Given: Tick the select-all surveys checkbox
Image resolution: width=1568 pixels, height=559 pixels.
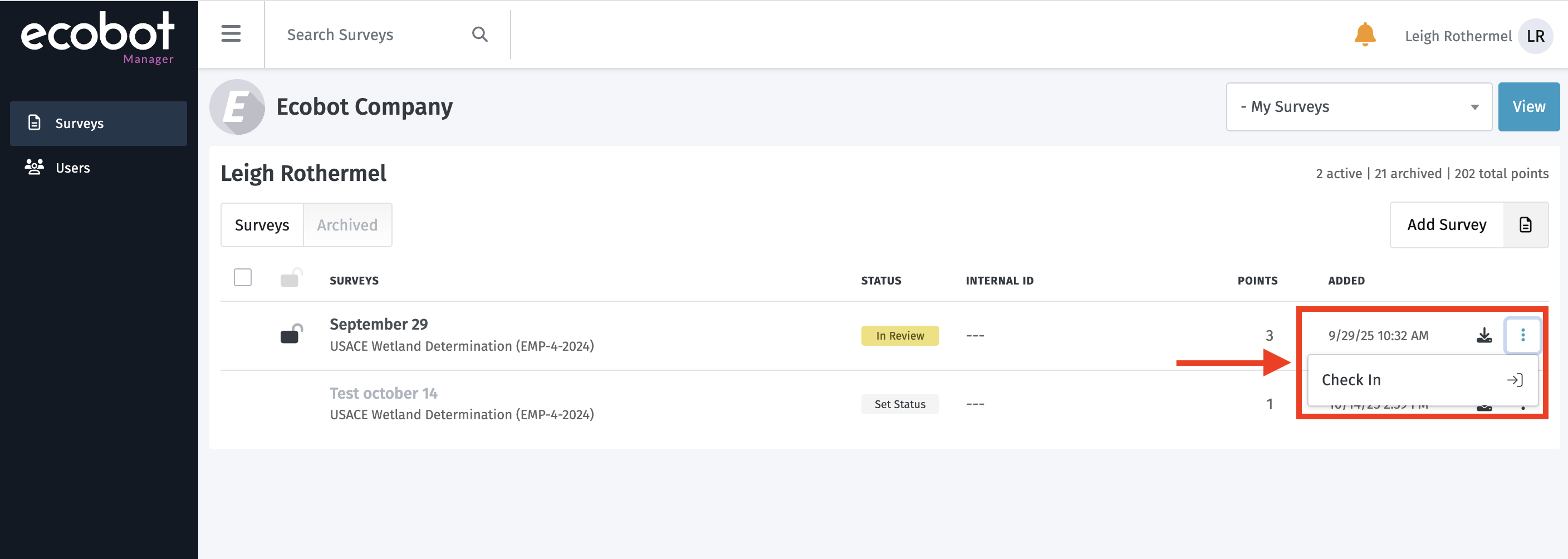Looking at the screenshot, I should point(243,278).
